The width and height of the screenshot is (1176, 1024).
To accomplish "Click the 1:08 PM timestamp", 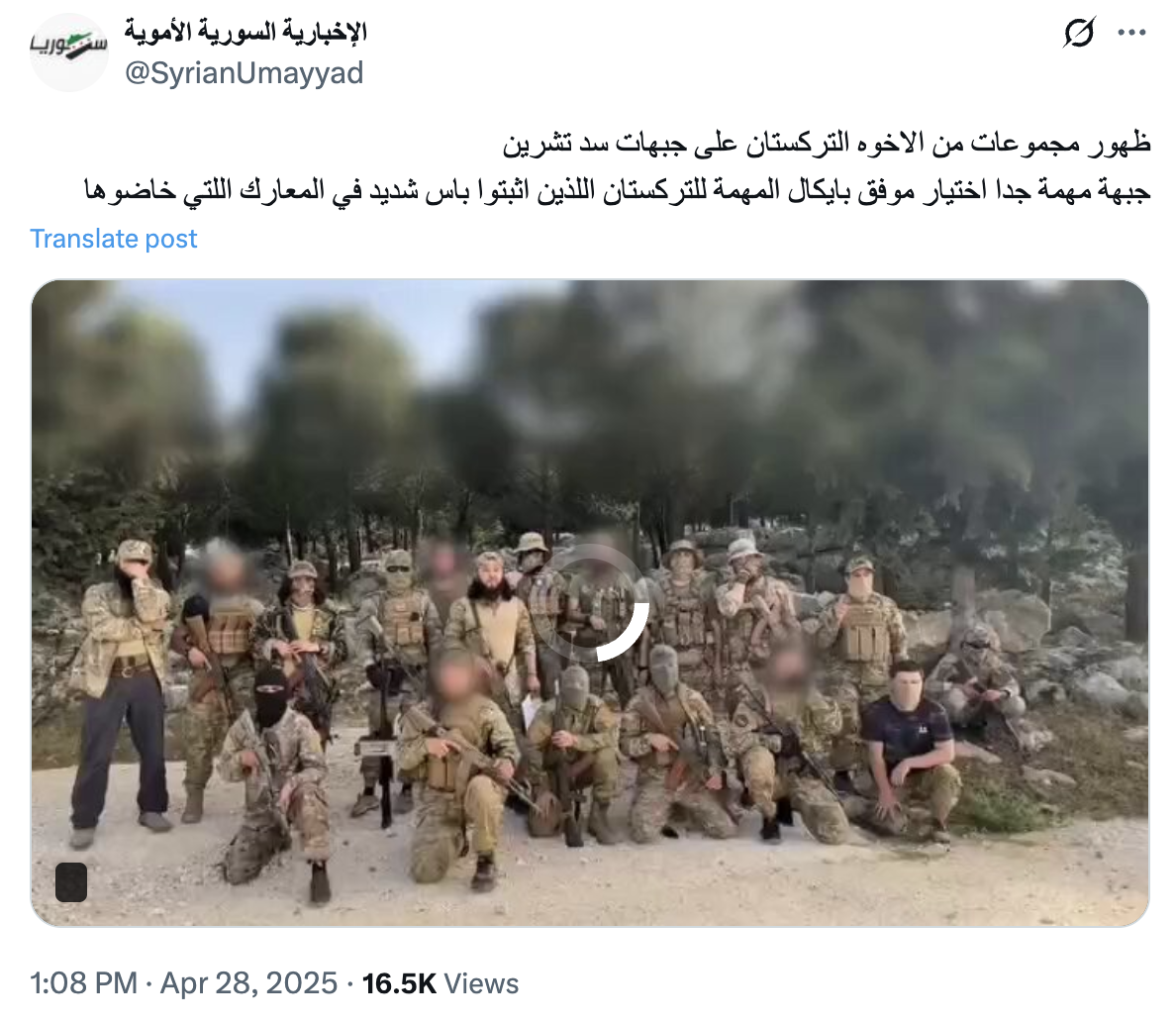I will point(83,982).
